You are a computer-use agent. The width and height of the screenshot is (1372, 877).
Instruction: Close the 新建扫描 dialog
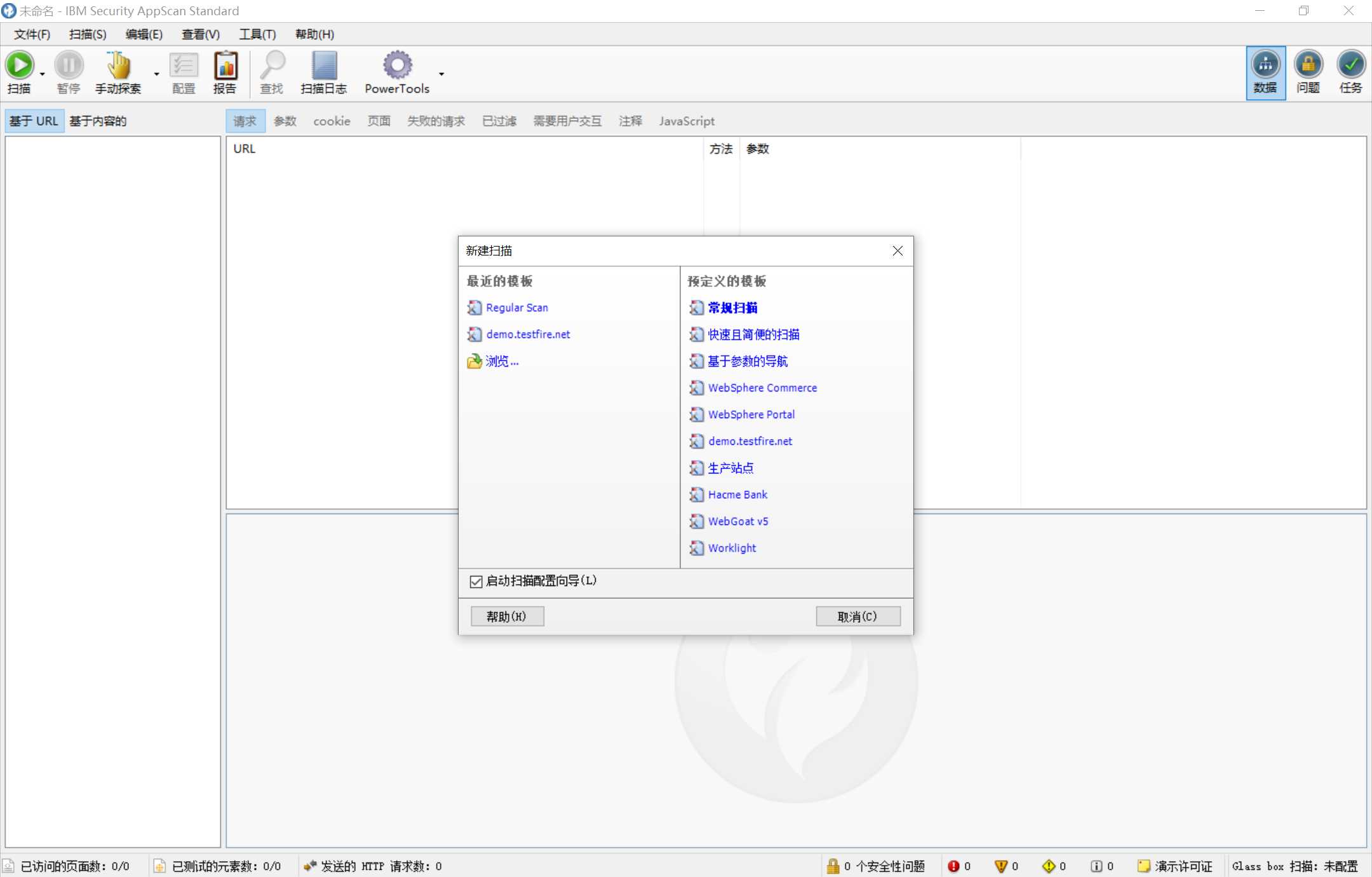(x=898, y=251)
